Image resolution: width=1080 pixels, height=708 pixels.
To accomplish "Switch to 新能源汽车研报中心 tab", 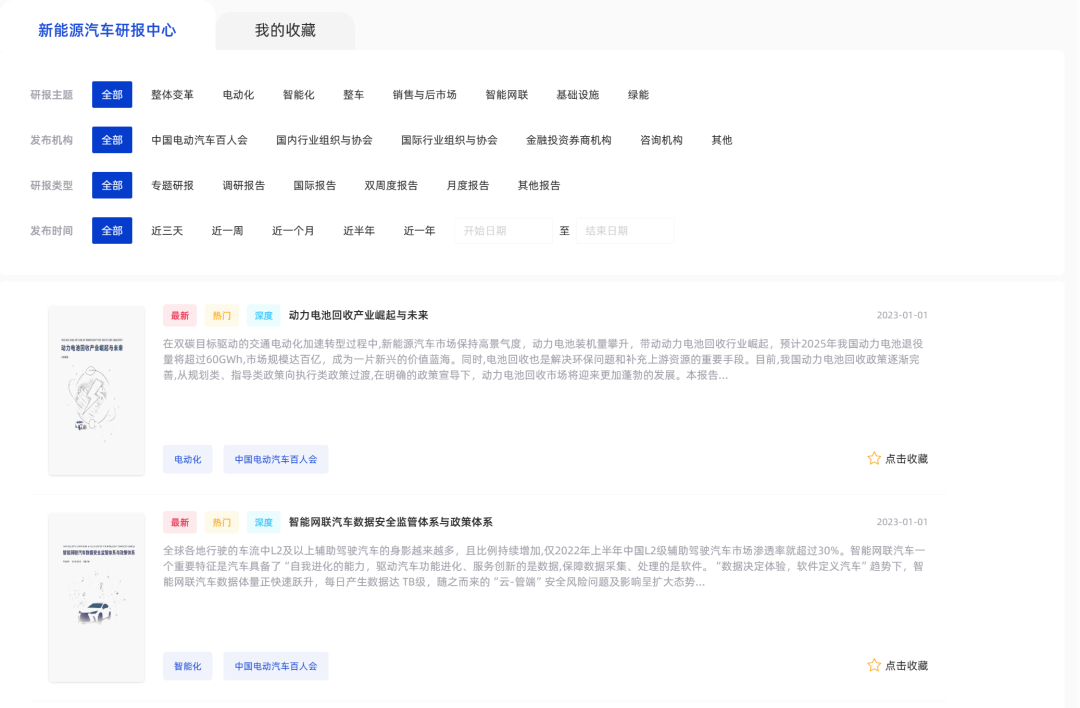I will tap(107, 30).
